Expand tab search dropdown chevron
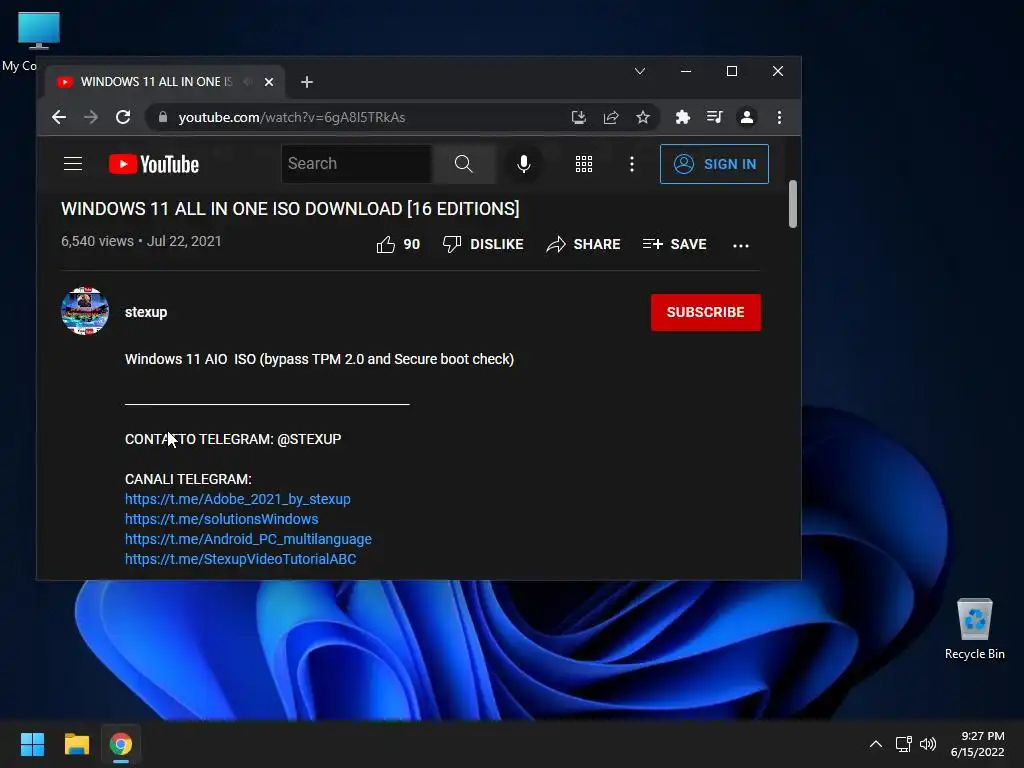The height and width of the screenshot is (768, 1024). pyautogui.click(x=640, y=71)
